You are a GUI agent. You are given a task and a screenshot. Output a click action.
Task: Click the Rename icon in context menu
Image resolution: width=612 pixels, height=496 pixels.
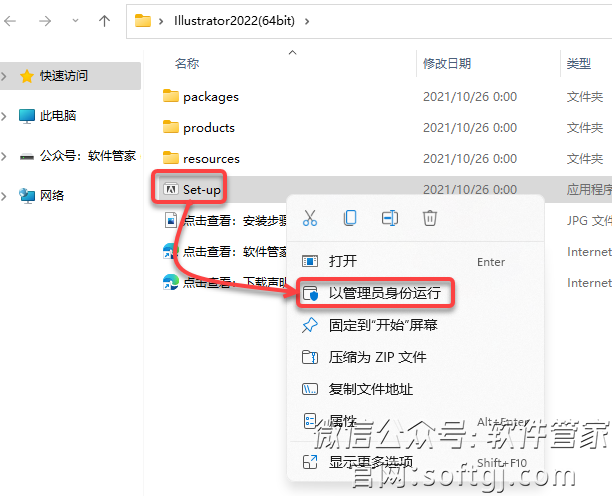(390, 218)
